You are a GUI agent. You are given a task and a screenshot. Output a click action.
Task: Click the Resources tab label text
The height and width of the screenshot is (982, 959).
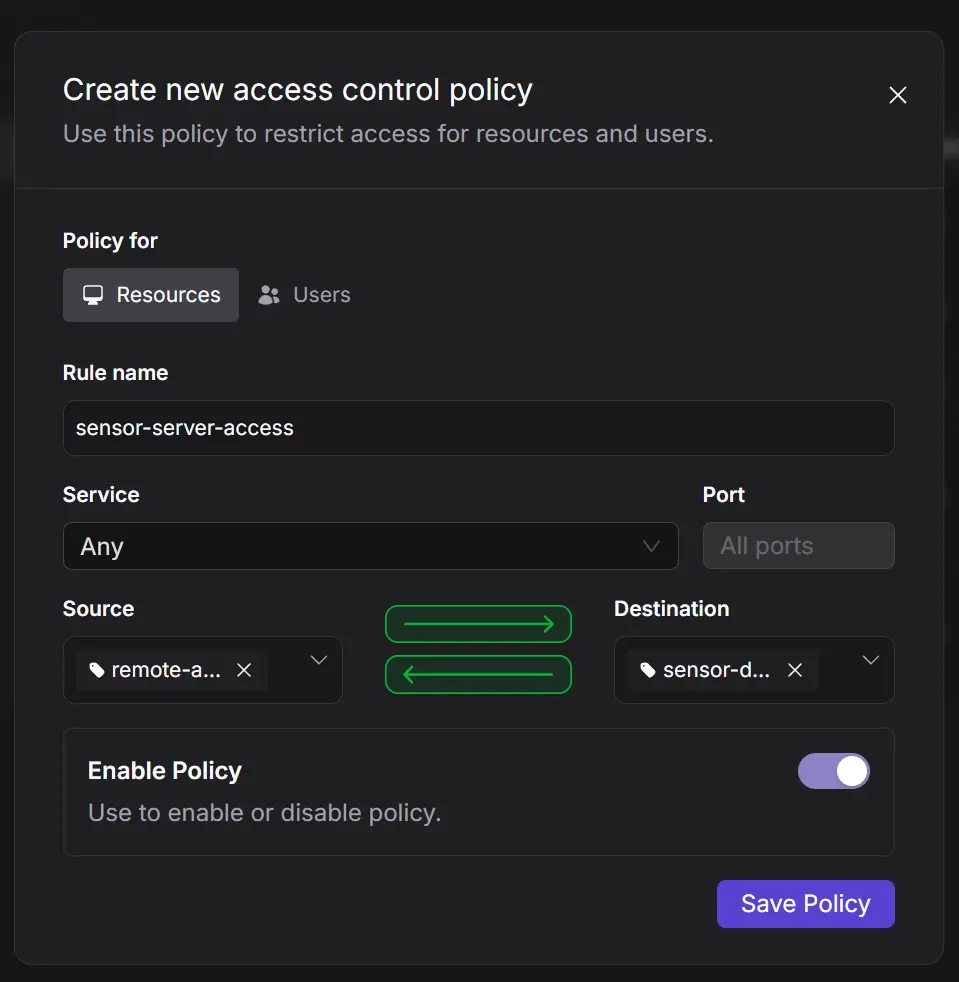168,295
